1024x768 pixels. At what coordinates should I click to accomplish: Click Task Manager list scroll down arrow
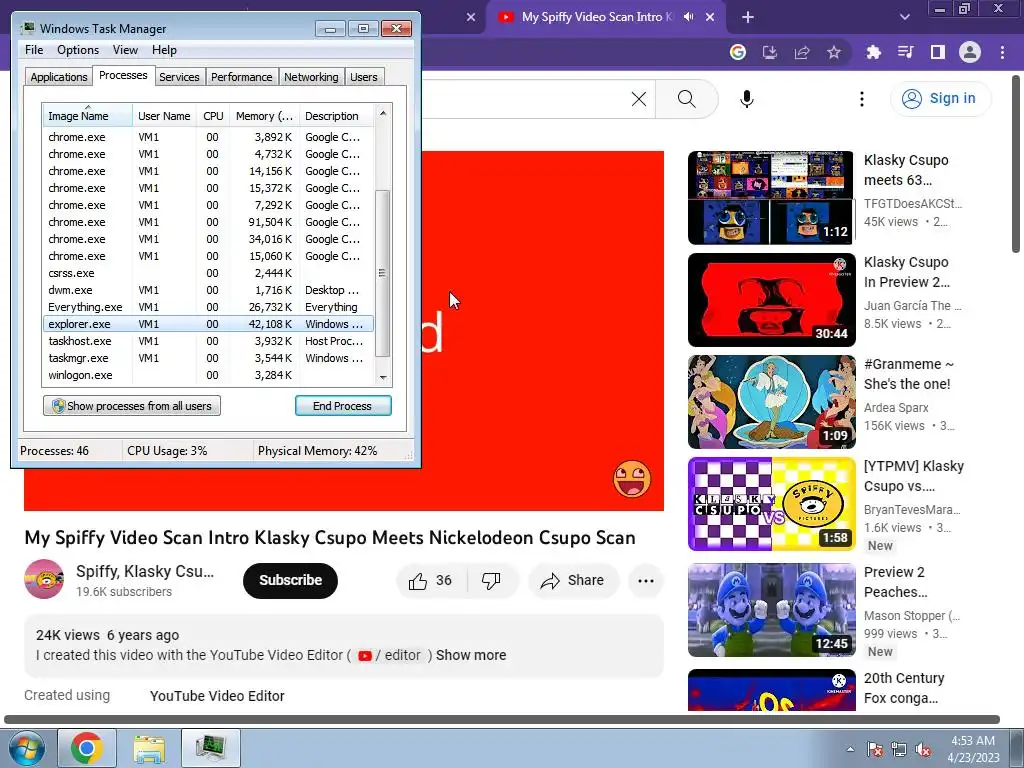(x=383, y=377)
